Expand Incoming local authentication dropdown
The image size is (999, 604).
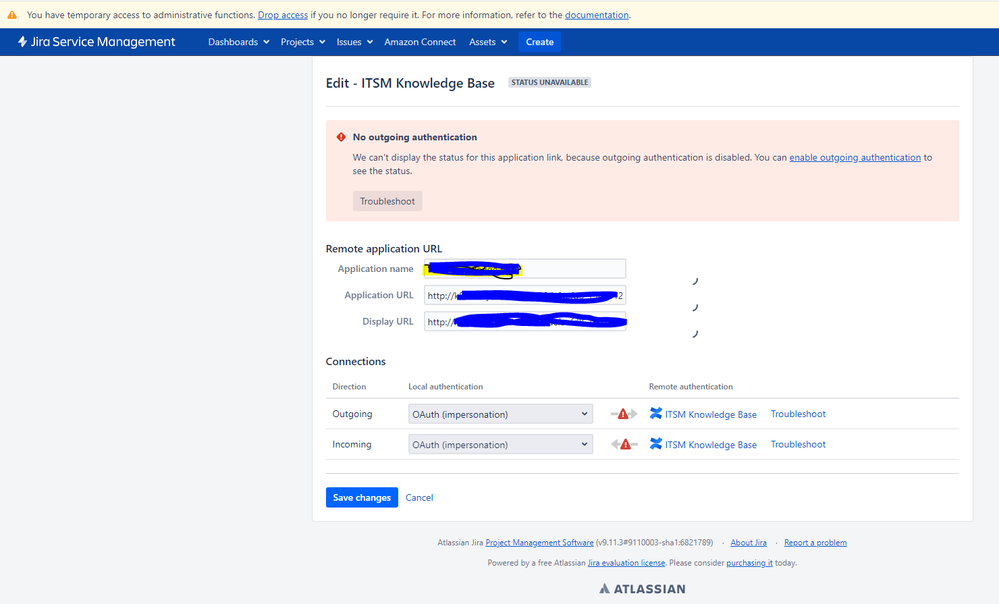(500, 445)
